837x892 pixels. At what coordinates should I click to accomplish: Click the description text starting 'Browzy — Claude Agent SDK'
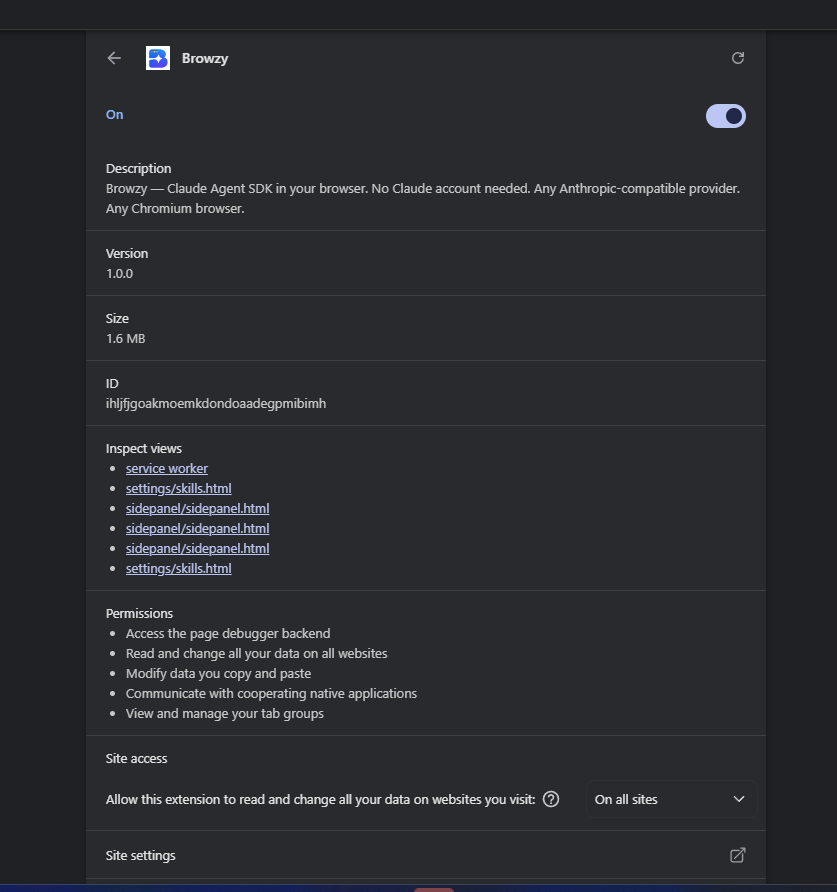423,199
